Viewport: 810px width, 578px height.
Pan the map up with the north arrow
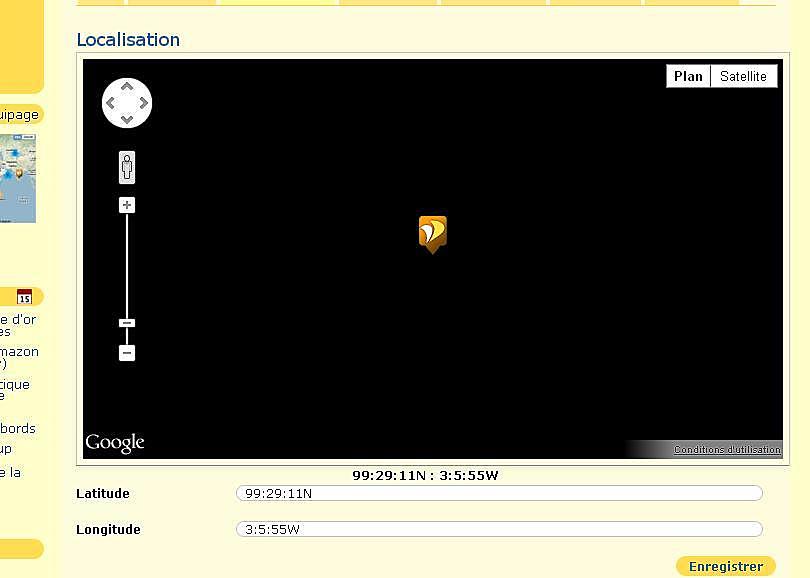coord(127,87)
